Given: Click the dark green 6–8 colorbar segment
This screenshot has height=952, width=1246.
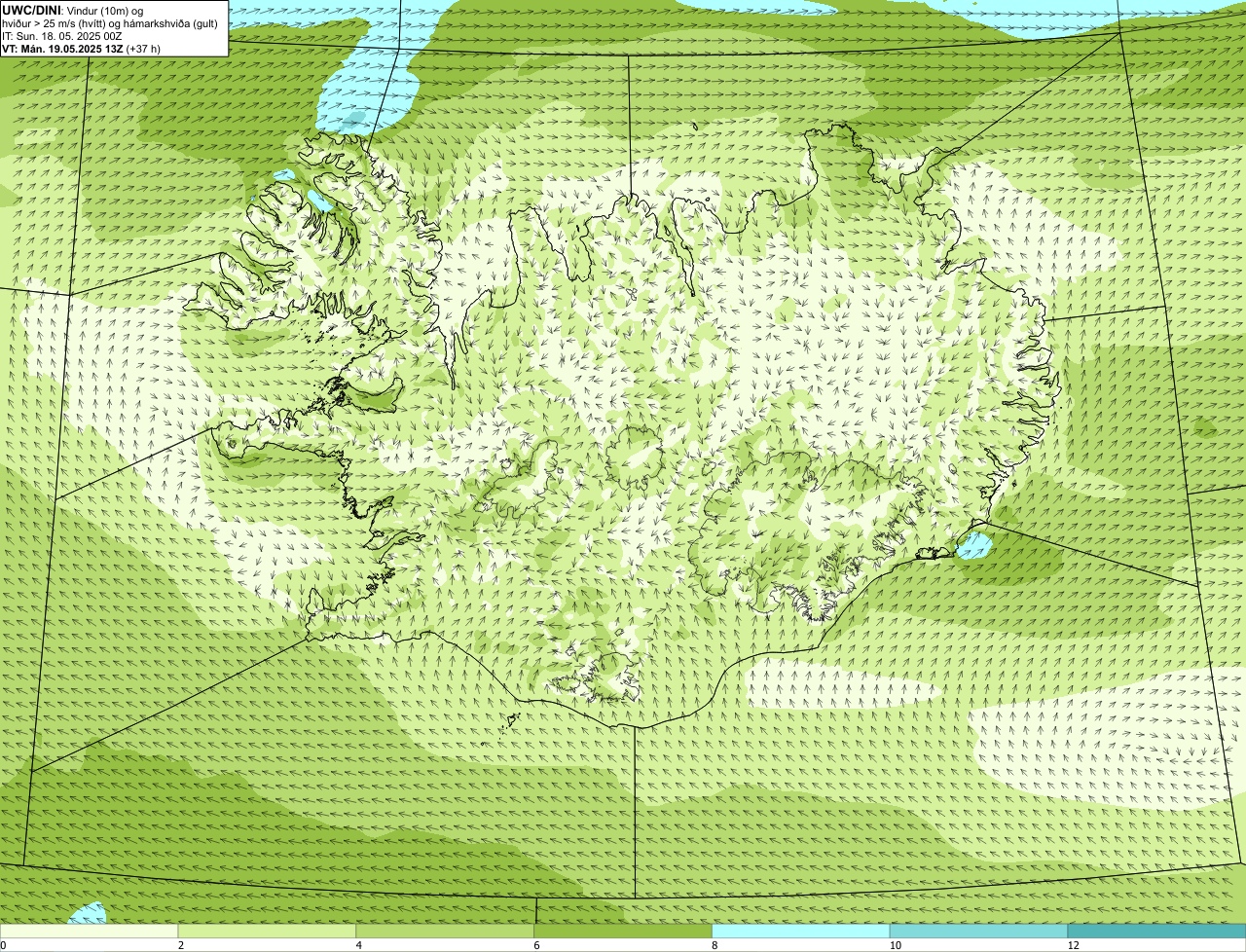Looking at the screenshot, I should [x=623, y=932].
